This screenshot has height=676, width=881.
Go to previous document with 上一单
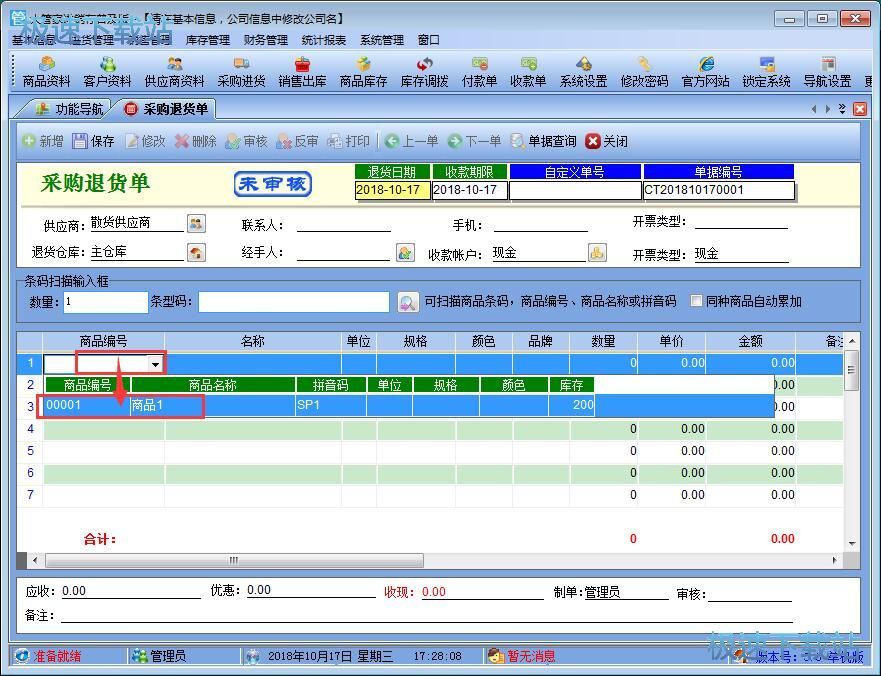tap(412, 141)
